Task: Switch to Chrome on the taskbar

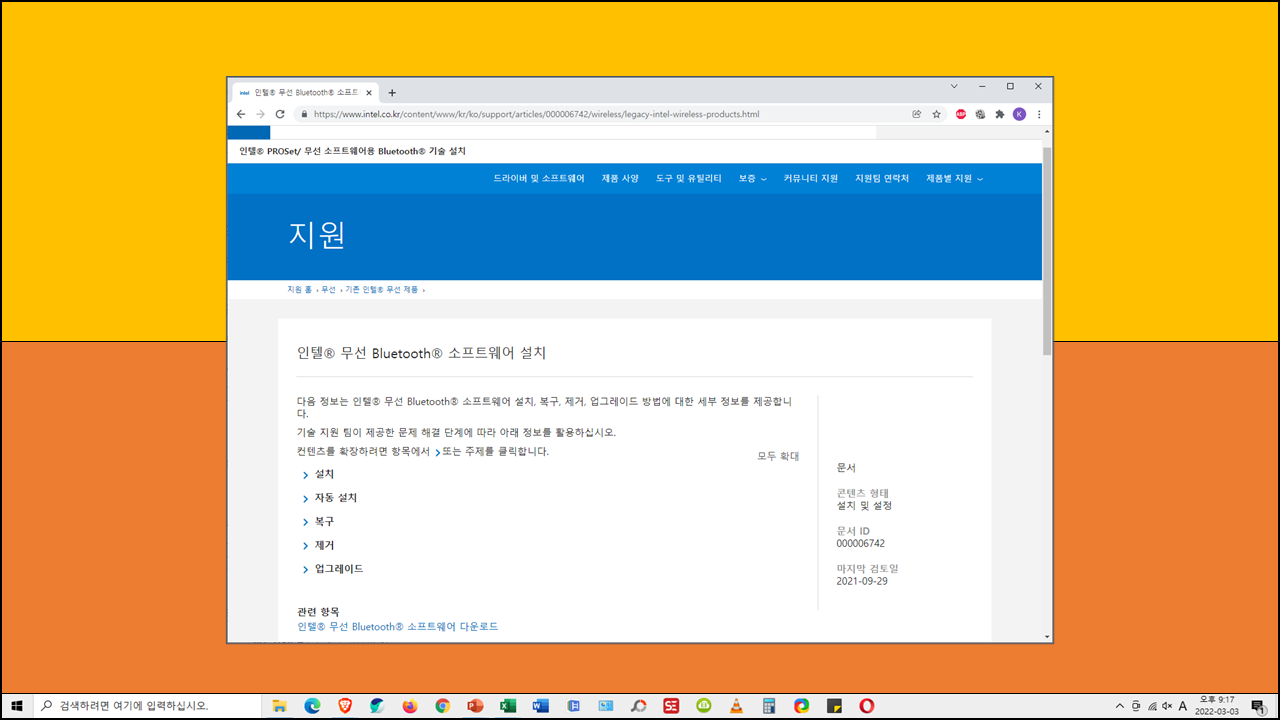Action: (x=443, y=706)
